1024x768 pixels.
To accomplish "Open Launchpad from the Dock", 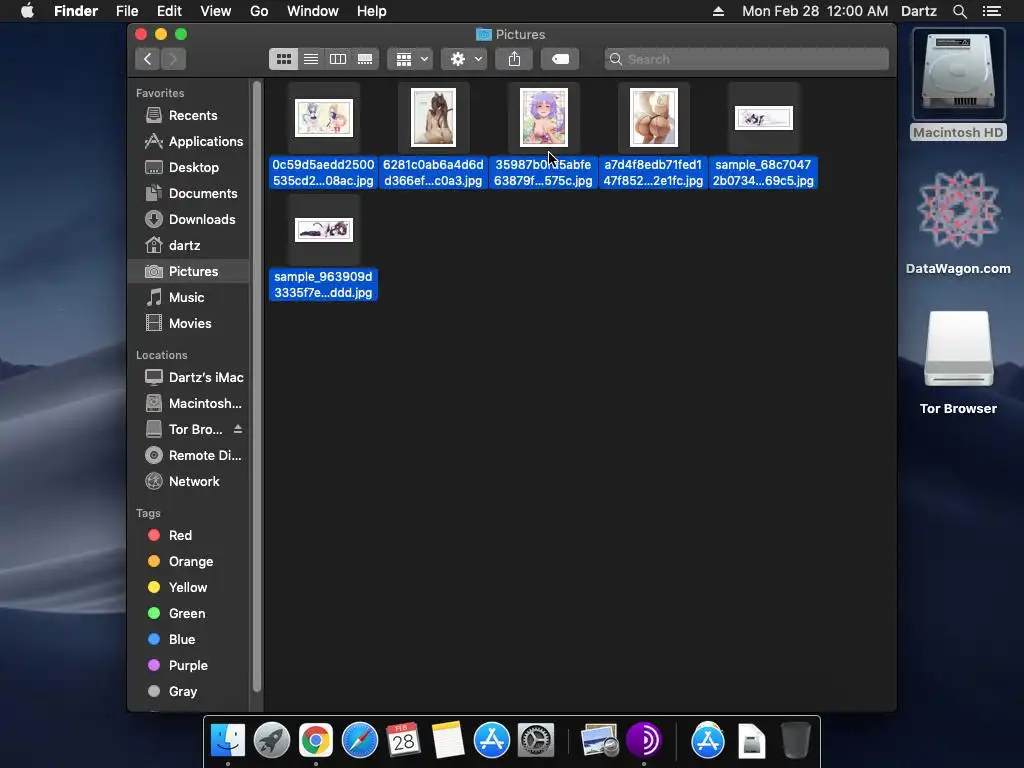I will click(272, 741).
